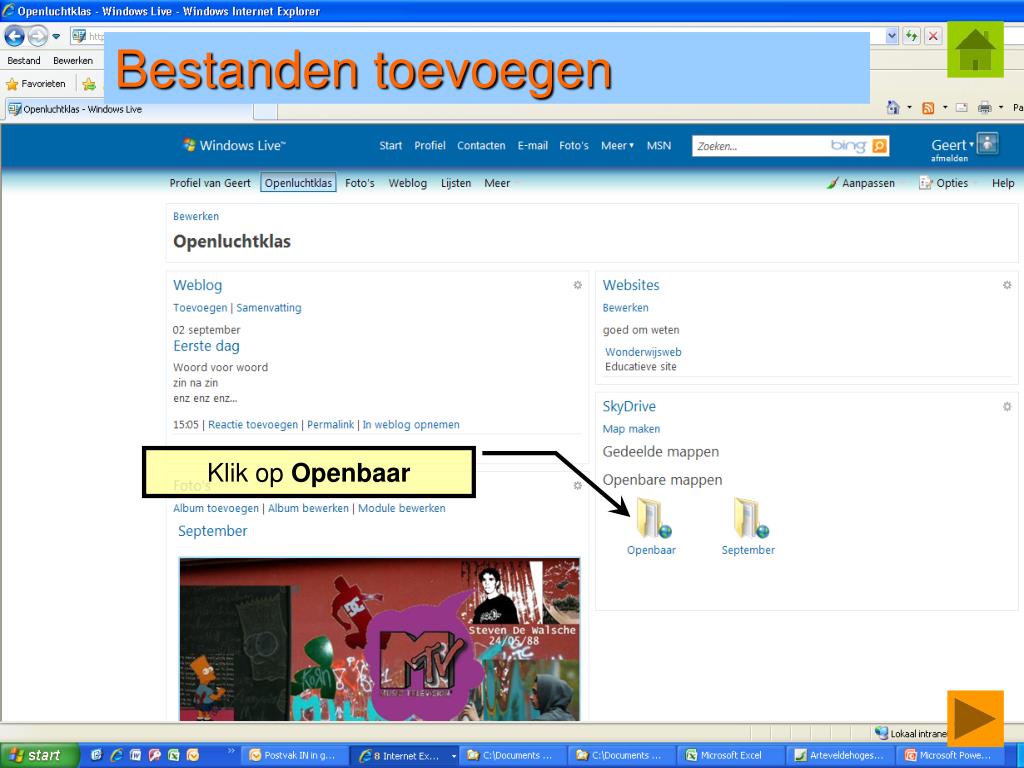The image size is (1024, 768).
Task: Click the Print icon in command bar
Action: pos(985,108)
